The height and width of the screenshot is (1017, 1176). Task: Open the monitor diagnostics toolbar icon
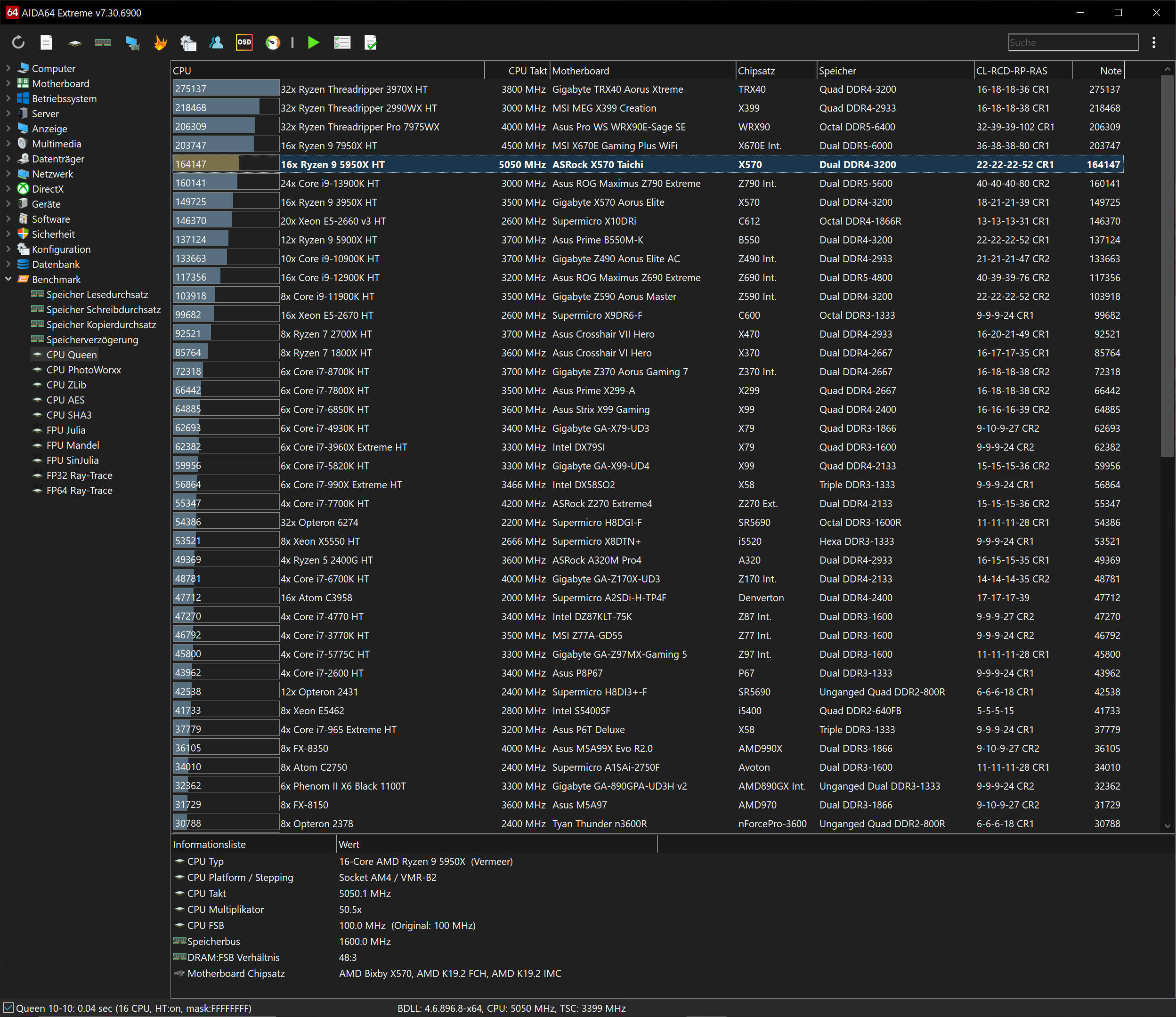[132, 42]
